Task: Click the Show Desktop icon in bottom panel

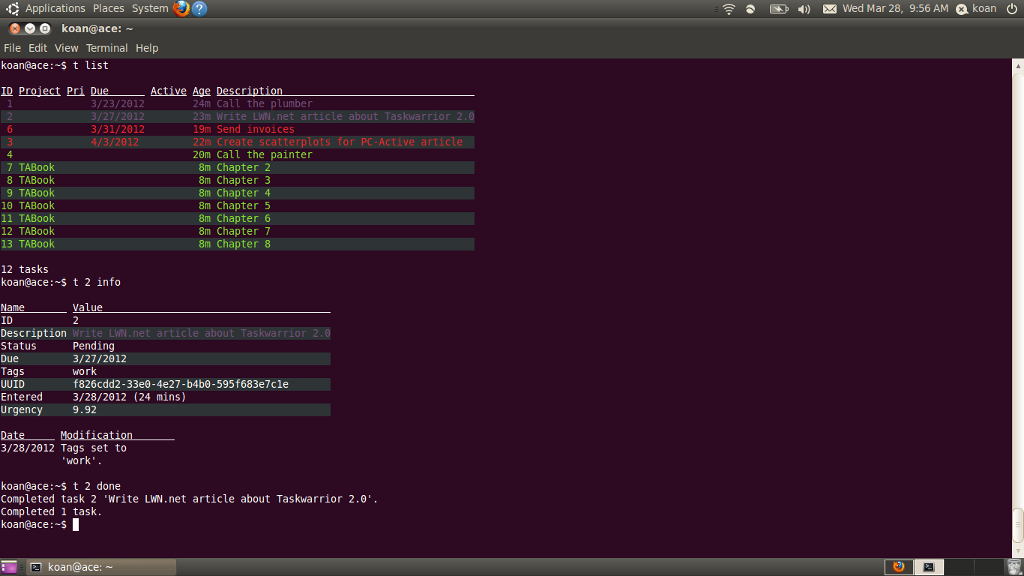Action: [x=8, y=567]
